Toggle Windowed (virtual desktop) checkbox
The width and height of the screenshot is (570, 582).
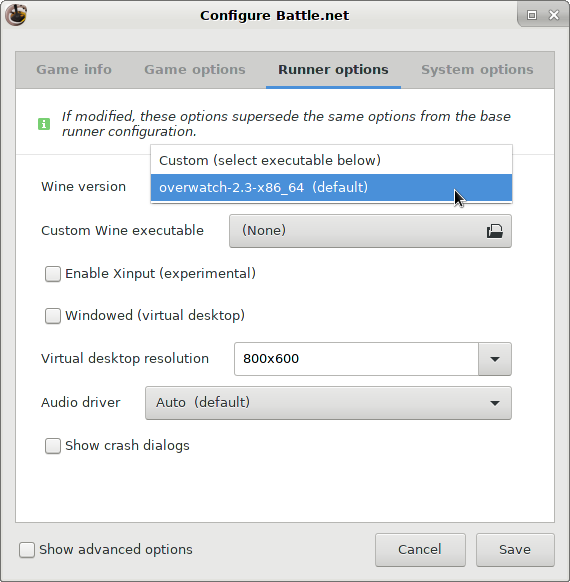(x=53, y=316)
